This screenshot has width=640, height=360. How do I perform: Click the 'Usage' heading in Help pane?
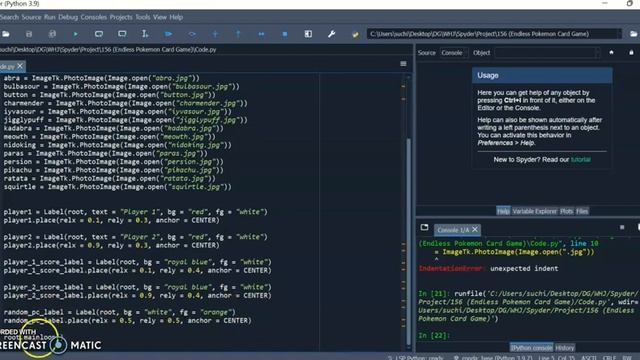point(488,76)
